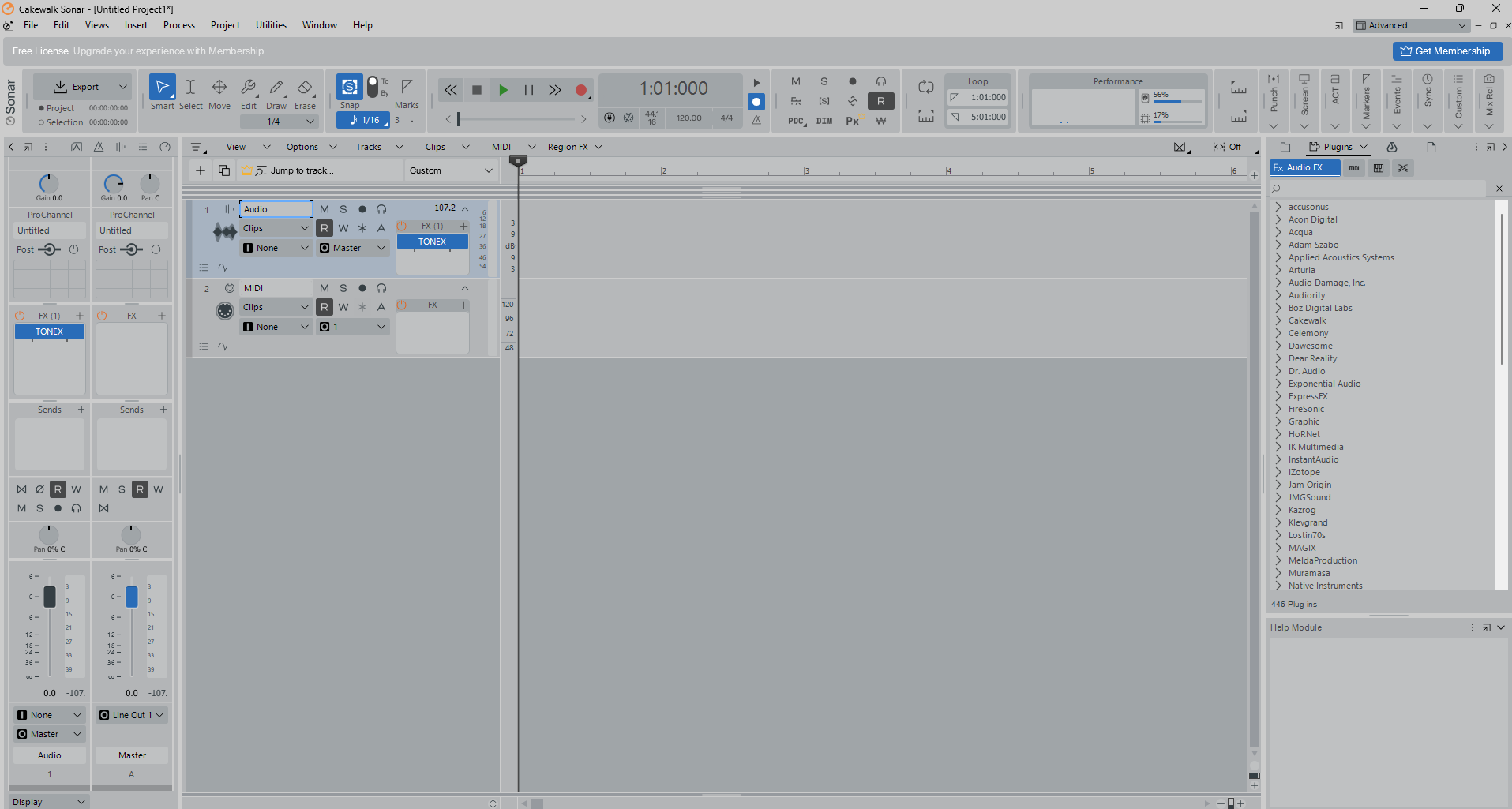This screenshot has height=809, width=1512.
Task: Expand the iZotope plugin folder
Action: click(1278, 472)
